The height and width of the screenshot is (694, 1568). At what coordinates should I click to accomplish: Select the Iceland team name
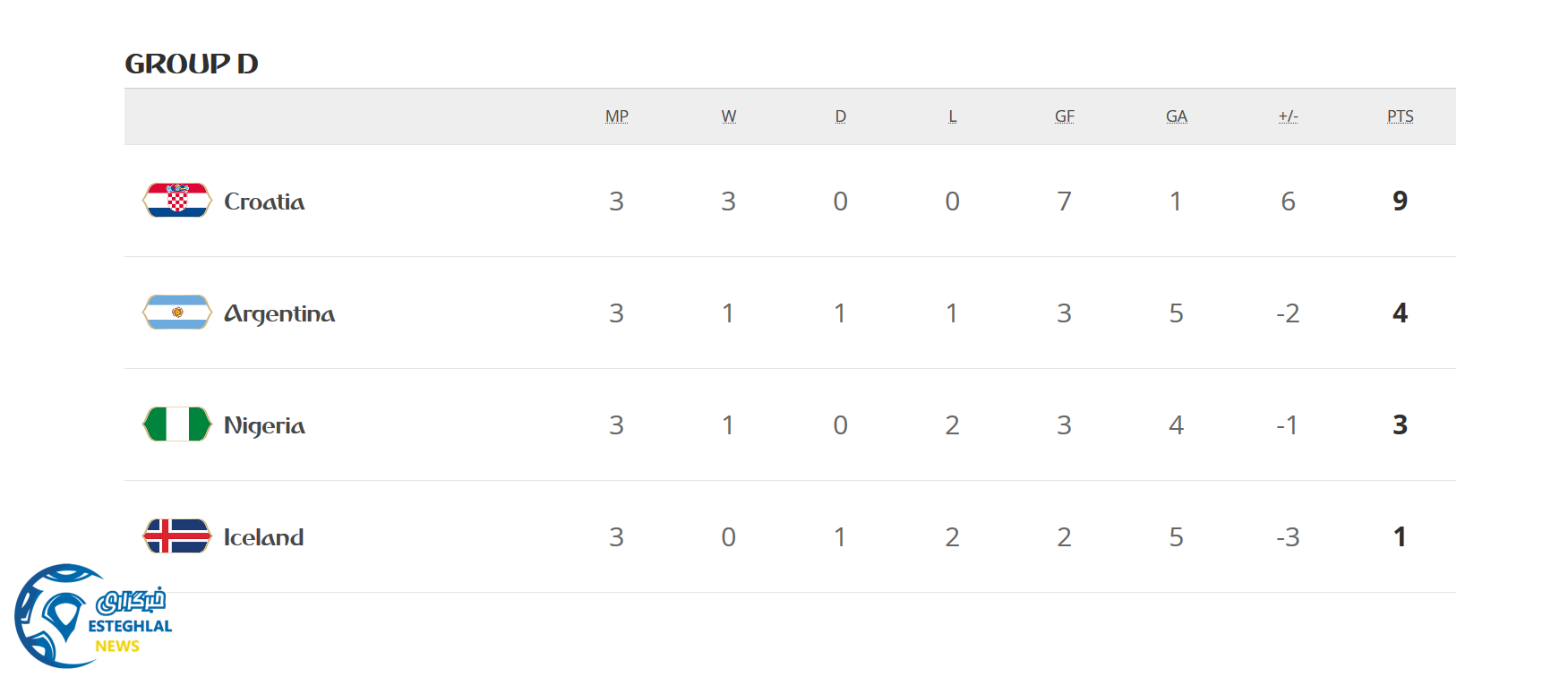click(x=263, y=537)
